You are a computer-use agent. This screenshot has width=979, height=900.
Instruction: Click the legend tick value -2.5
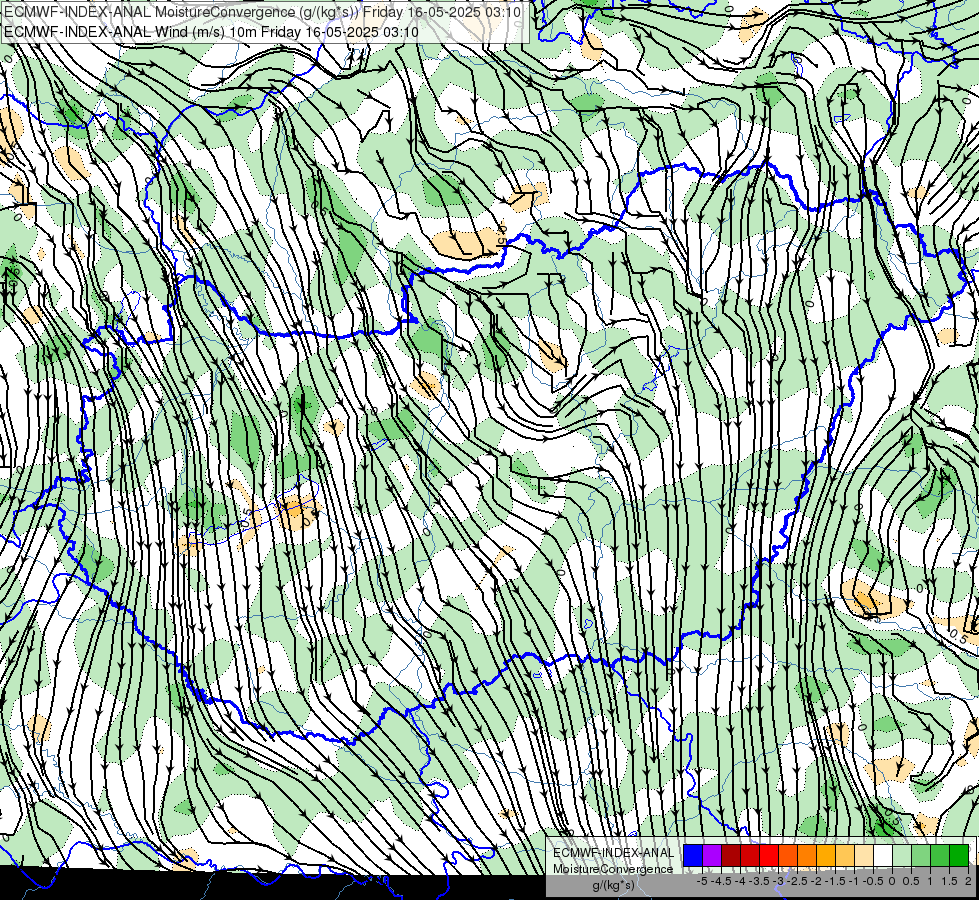(797, 881)
